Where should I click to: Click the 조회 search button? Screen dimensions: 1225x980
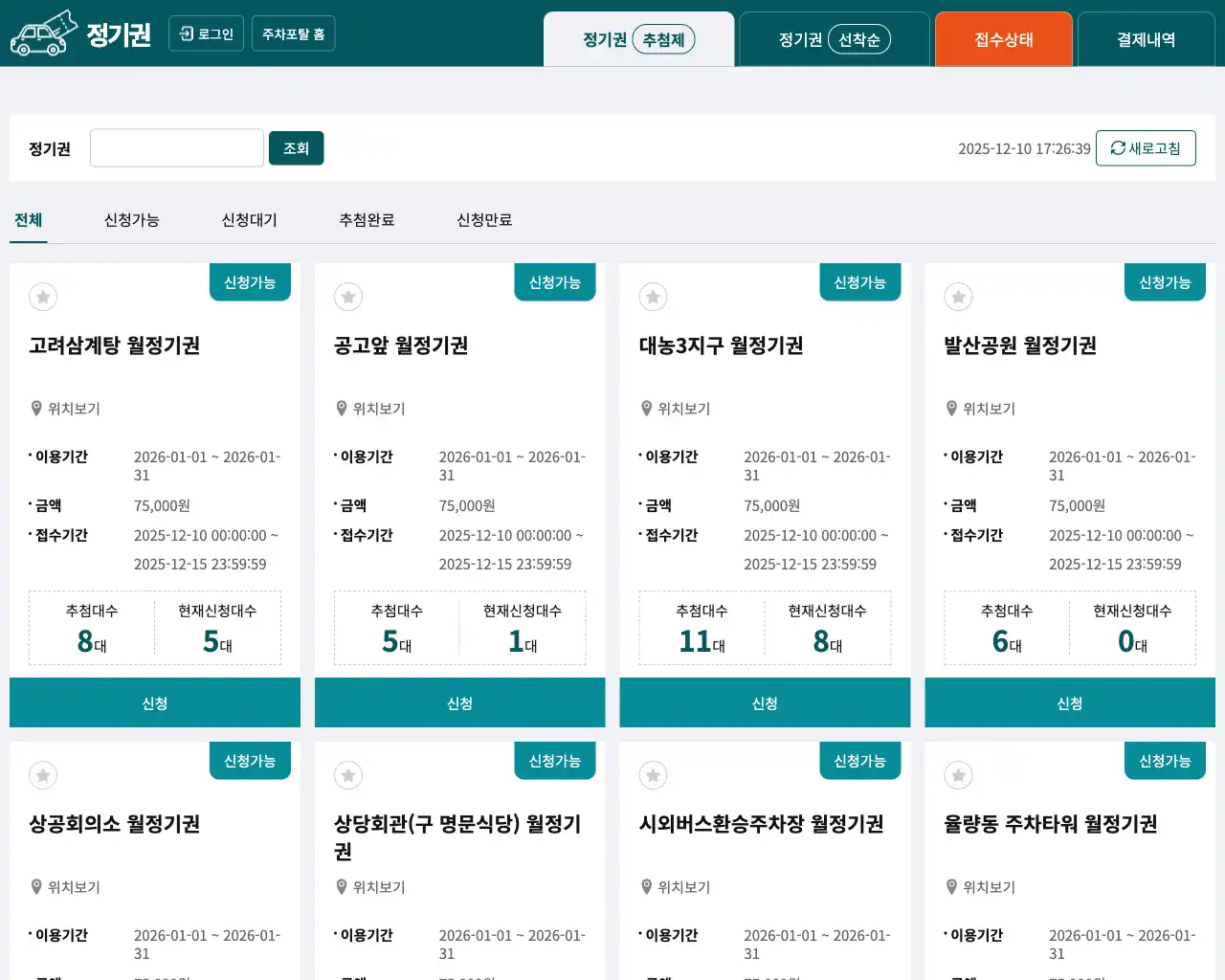pyautogui.click(x=296, y=147)
